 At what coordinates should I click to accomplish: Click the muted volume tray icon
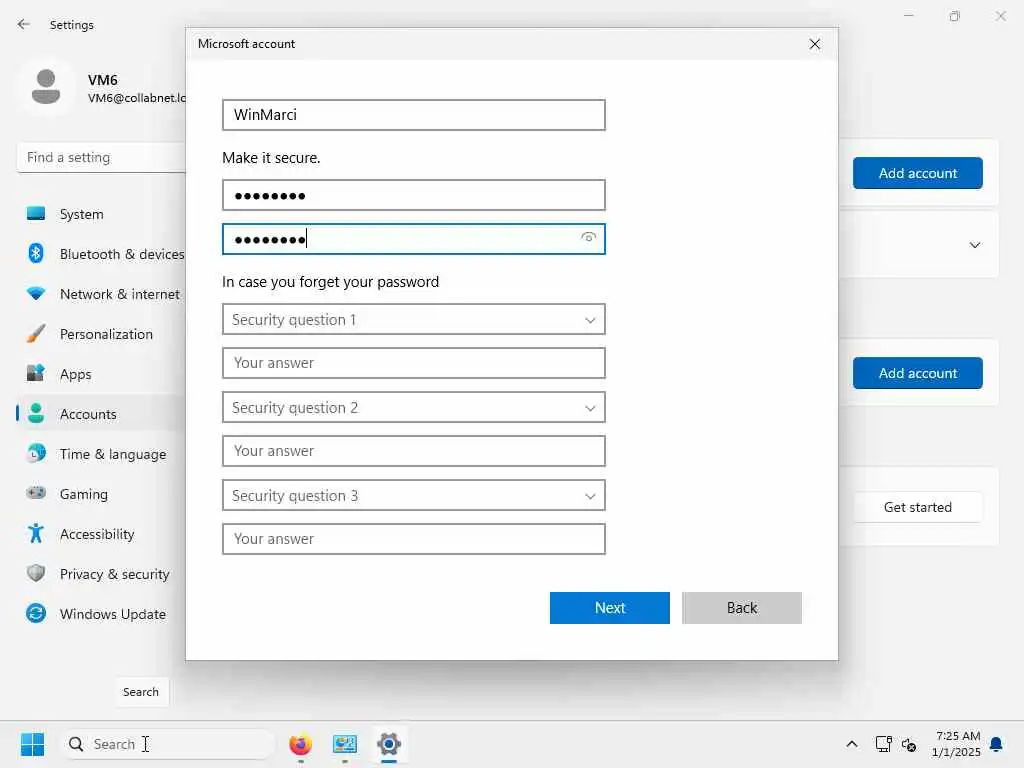(x=909, y=744)
